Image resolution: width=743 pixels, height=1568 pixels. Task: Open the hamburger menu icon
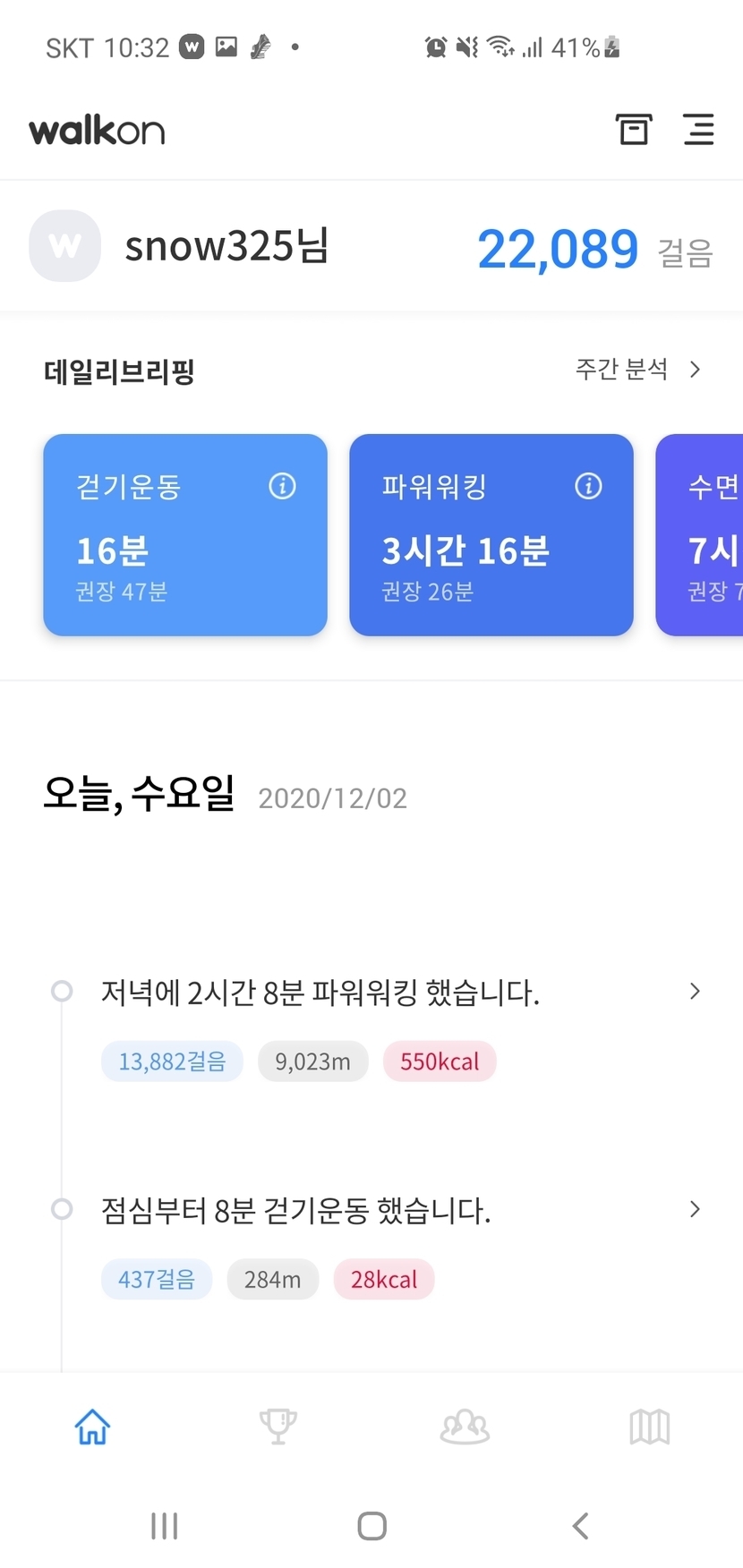[x=698, y=130]
